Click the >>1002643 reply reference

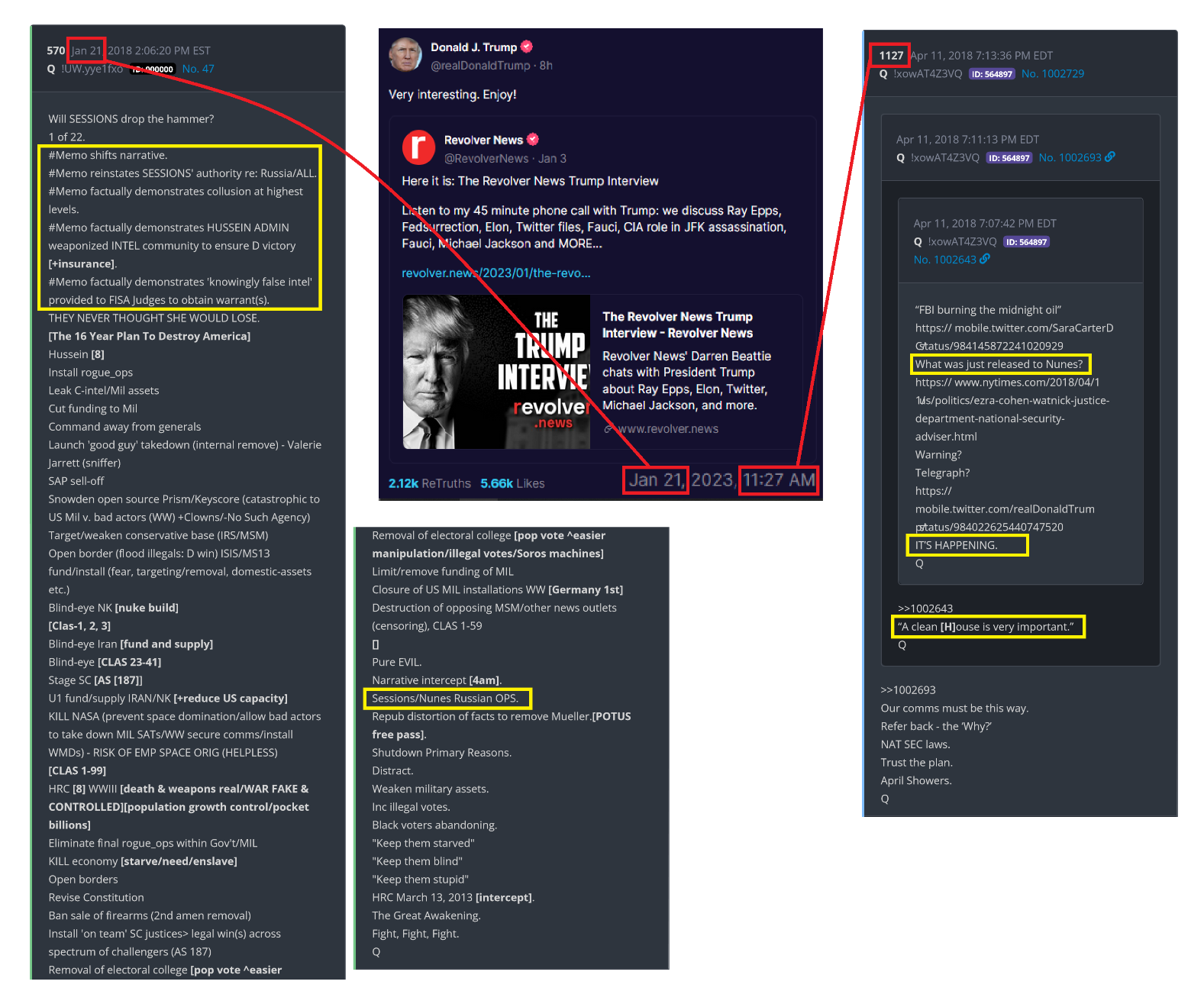925,609
